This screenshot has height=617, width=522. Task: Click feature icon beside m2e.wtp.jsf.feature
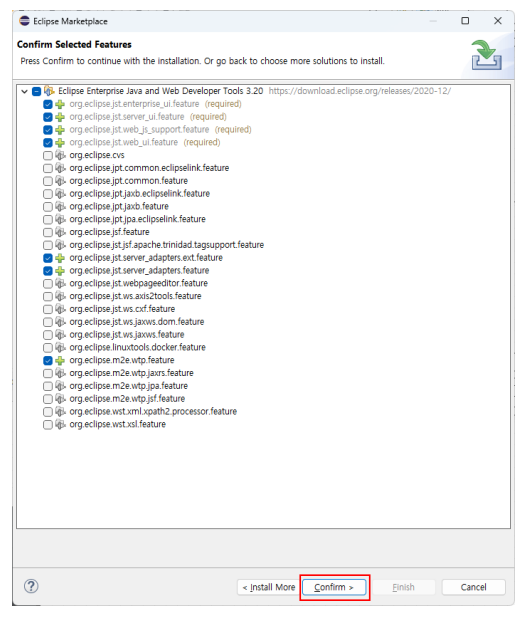click(60, 399)
